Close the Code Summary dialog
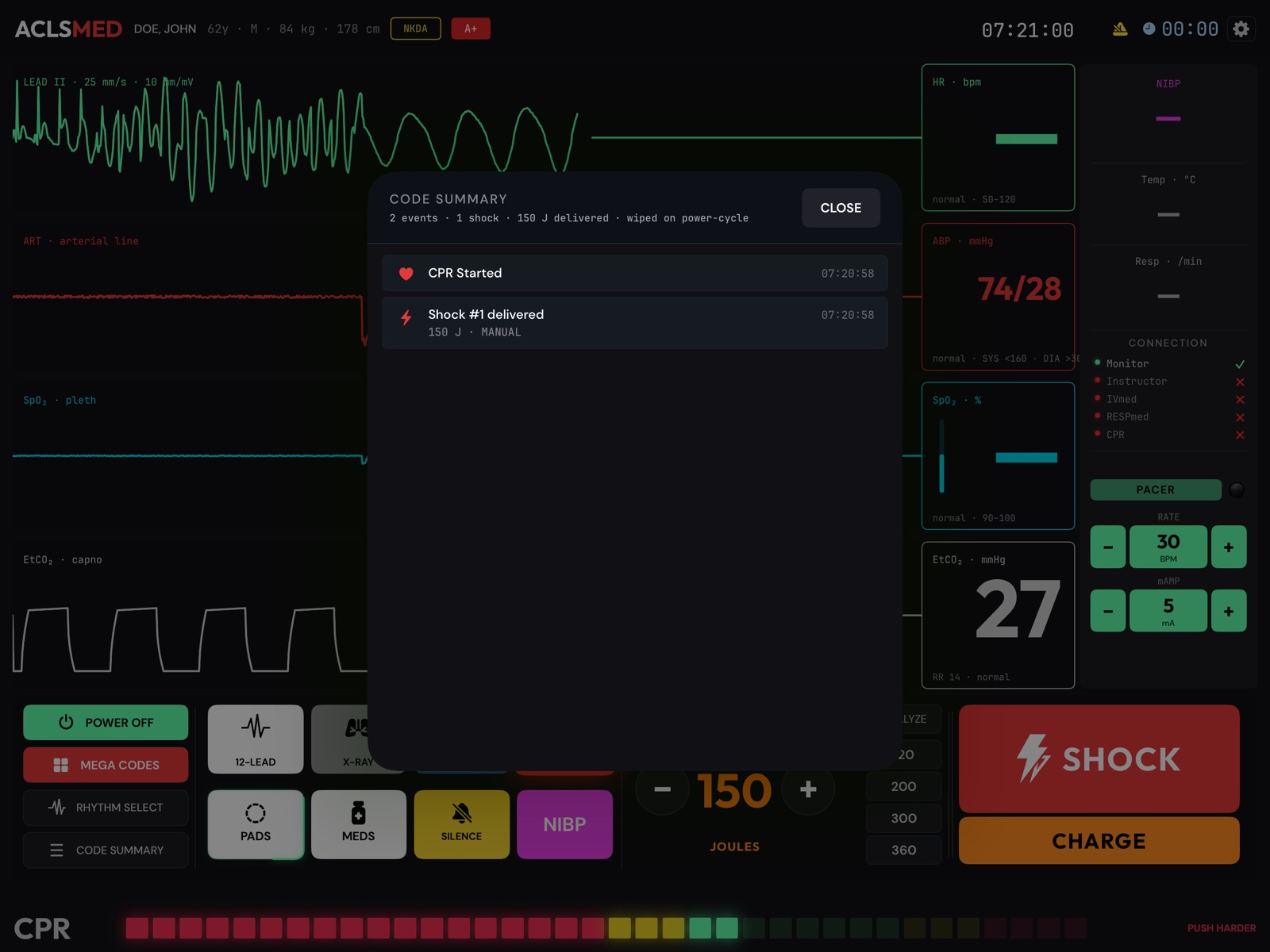 pos(841,208)
